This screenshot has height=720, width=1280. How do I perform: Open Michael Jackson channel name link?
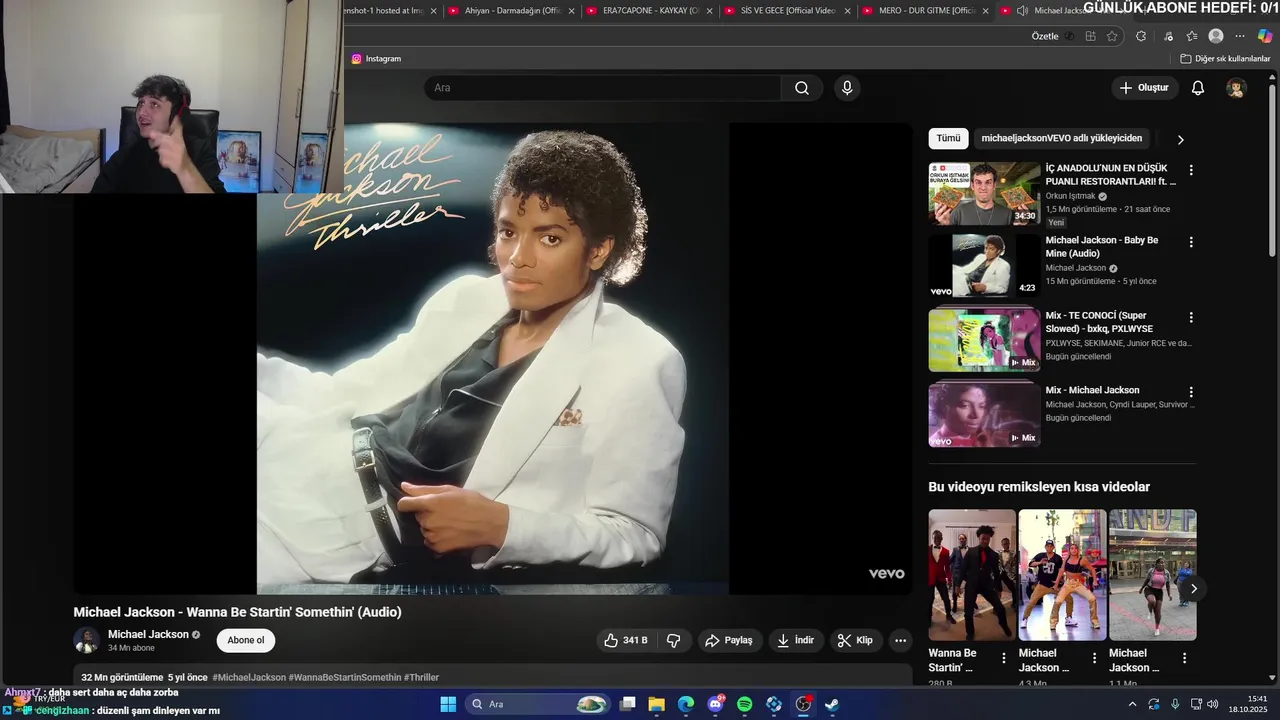(148, 634)
